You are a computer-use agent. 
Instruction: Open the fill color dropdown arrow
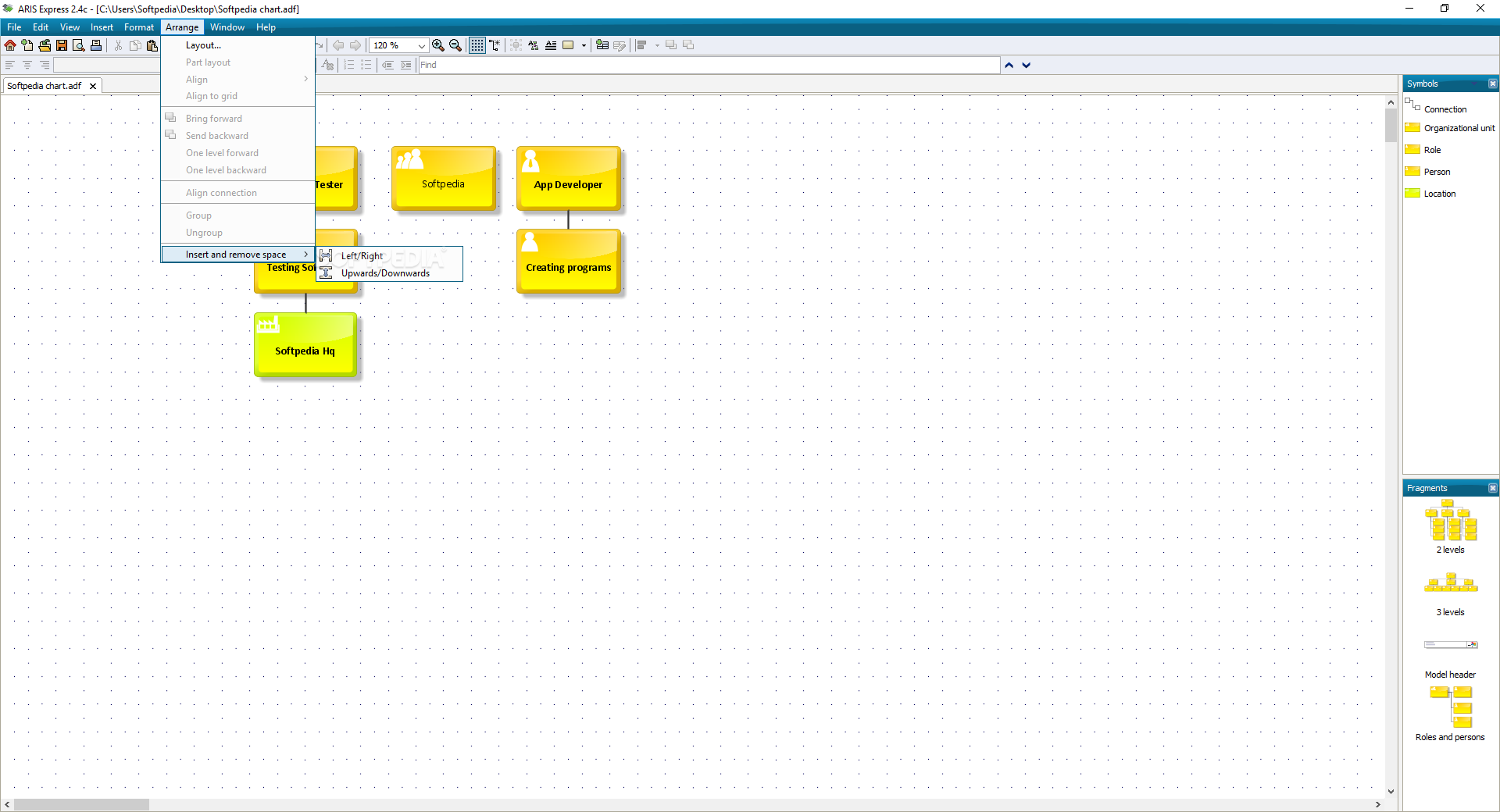[x=584, y=45]
